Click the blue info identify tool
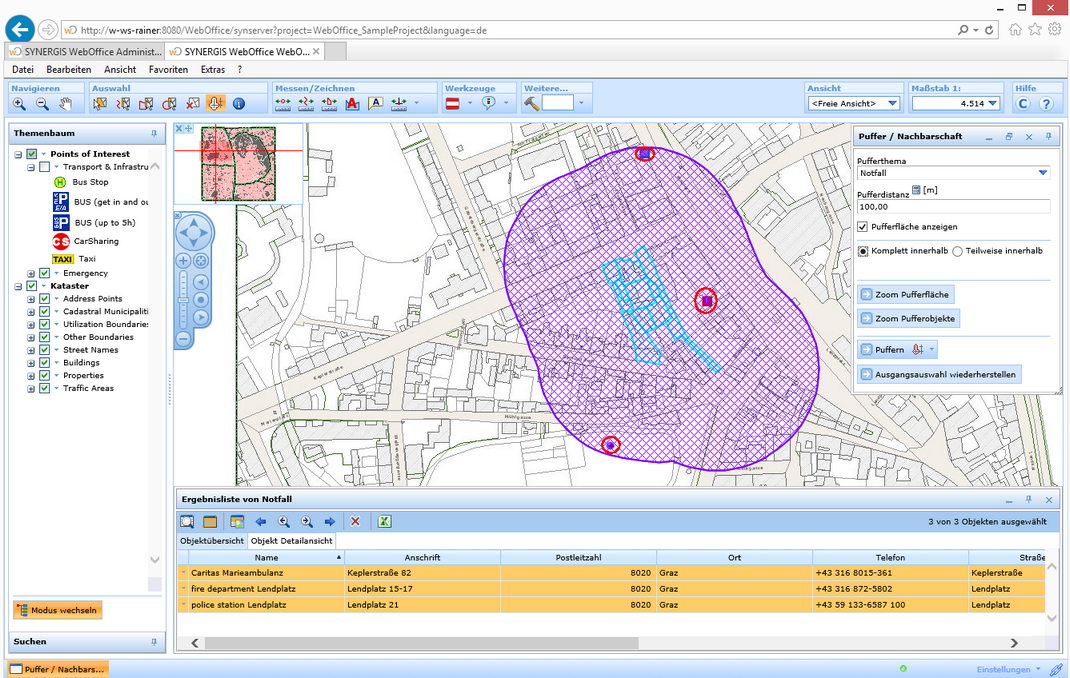The height and width of the screenshot is (678, 1070). tap(239, 104)
